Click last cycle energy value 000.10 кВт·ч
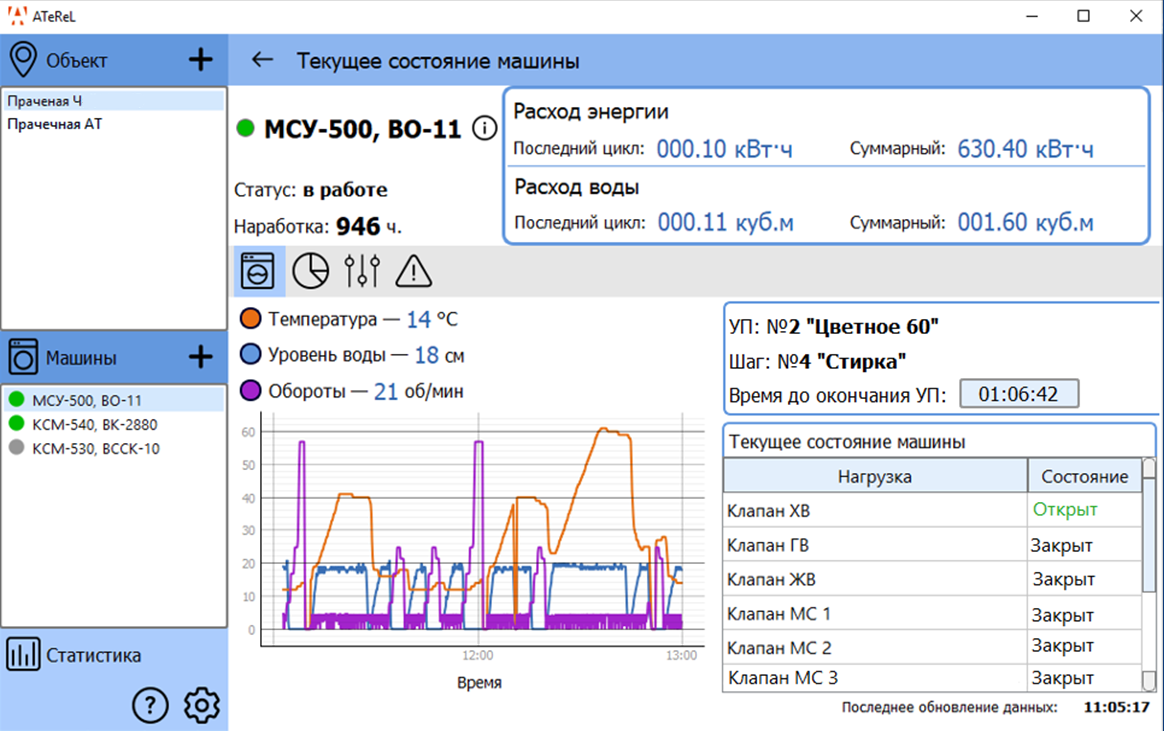 [725, 149]
